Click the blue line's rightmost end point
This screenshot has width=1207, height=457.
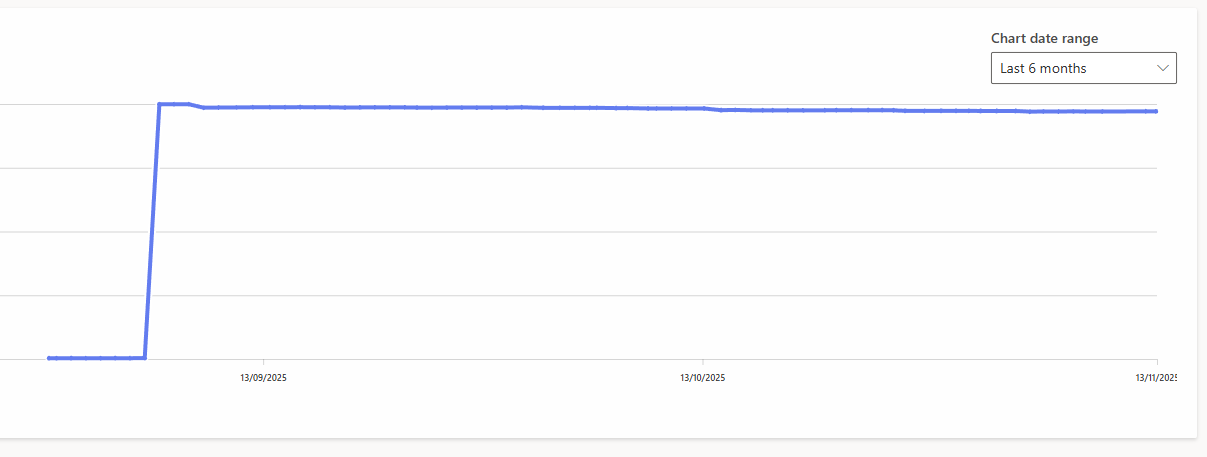[1156, 111]
